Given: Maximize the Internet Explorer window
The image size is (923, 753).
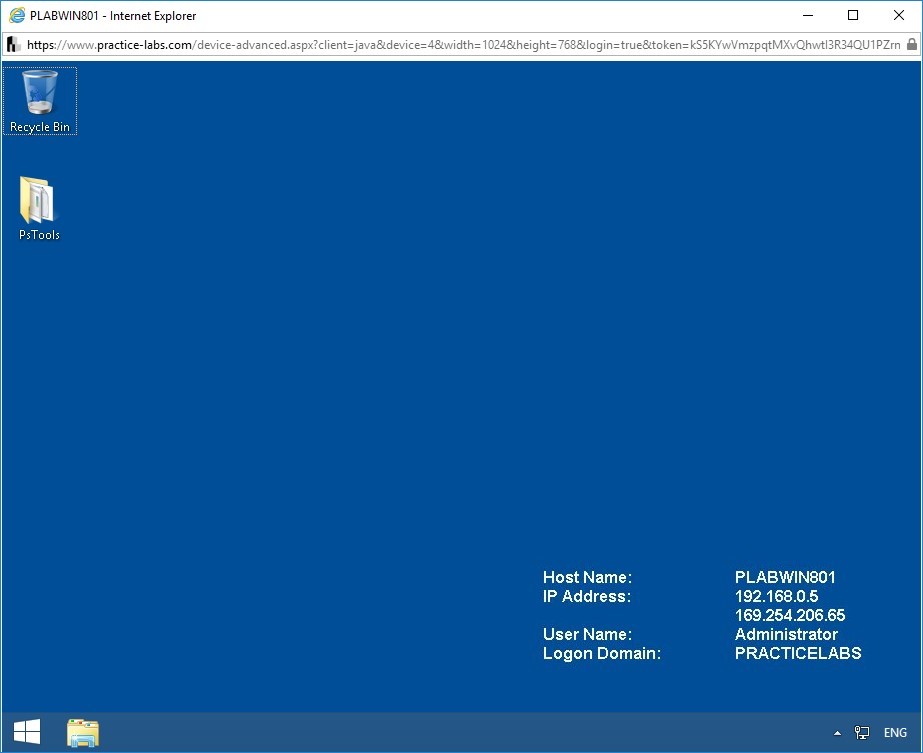Looking at the screenshot, I should pyautogui.click(x=853, y=15).
